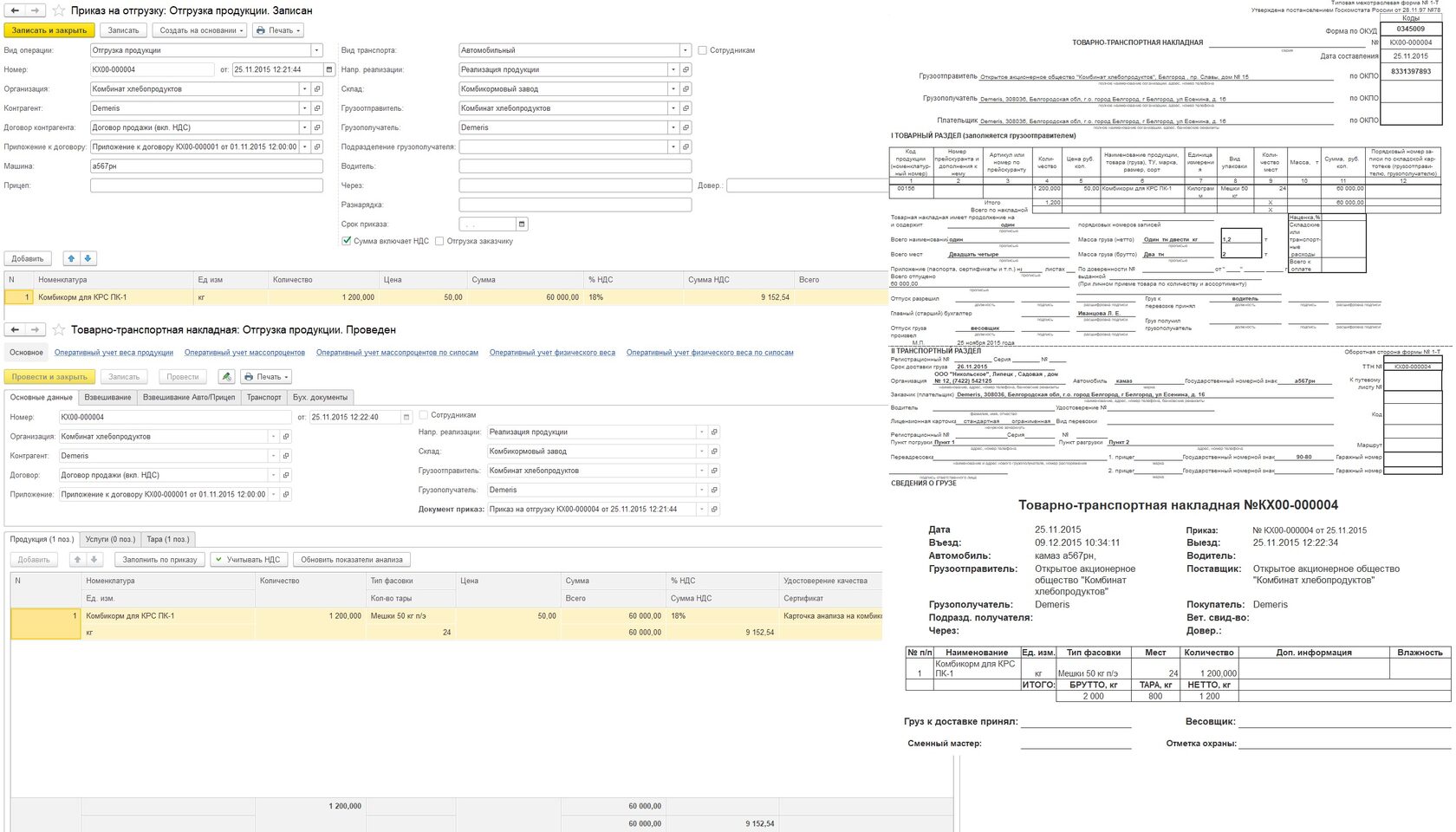Move Продукция row up with grey arrow
This screenshot has height=832, width=1456.
(x=78, y=560)
